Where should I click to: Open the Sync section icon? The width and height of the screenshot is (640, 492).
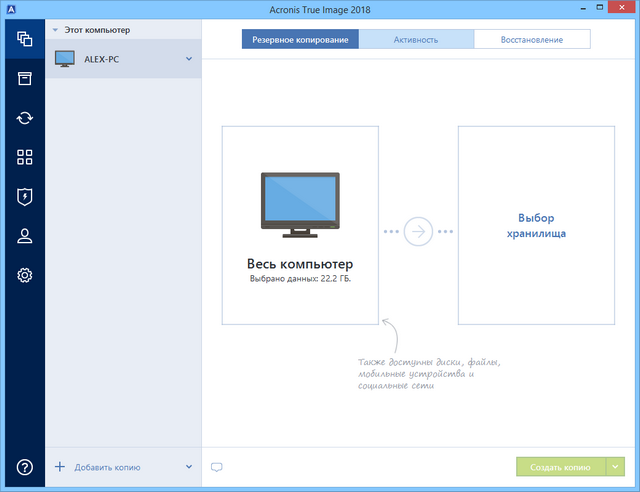pos(24,118)
